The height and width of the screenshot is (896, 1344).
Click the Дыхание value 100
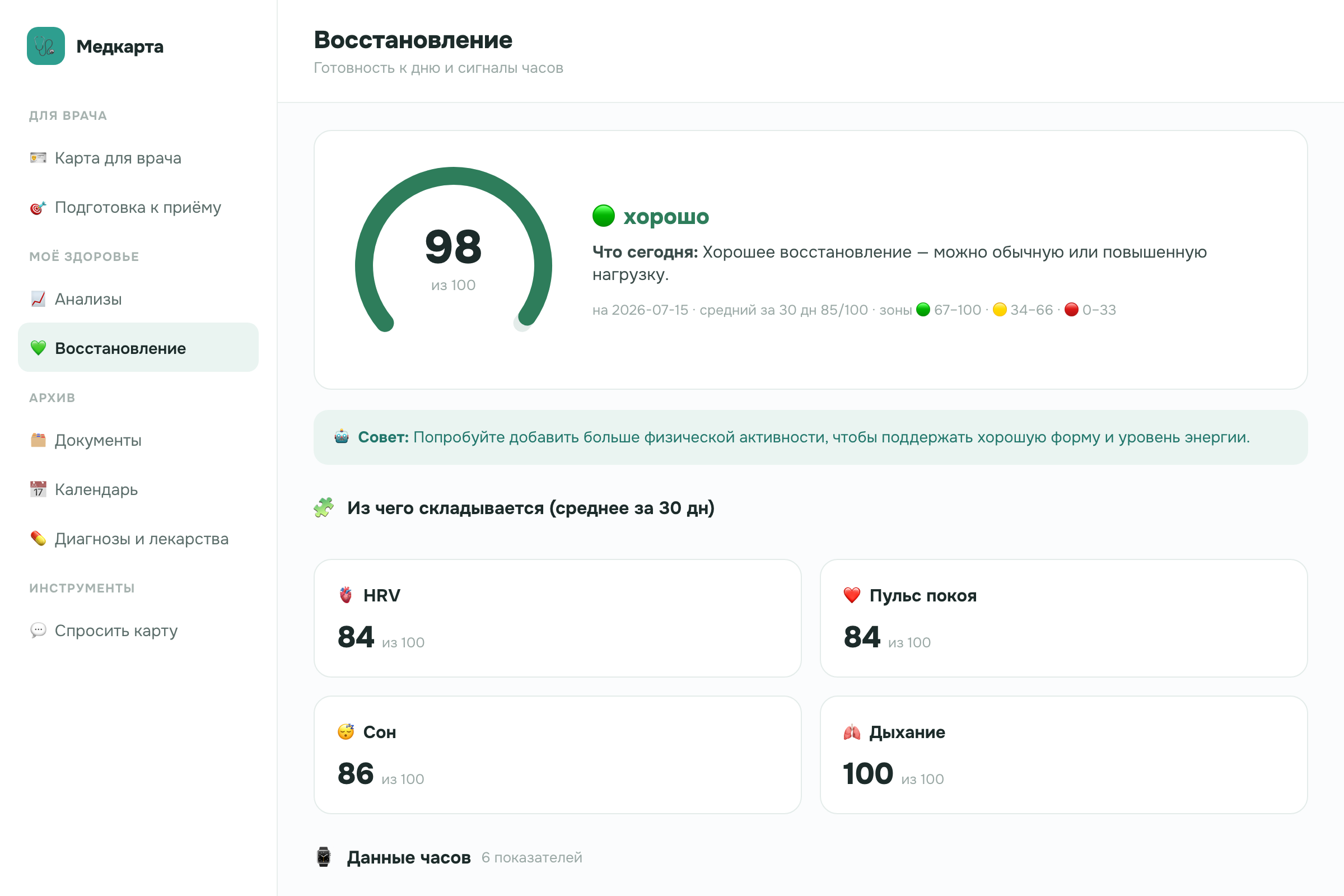[869, 774]
